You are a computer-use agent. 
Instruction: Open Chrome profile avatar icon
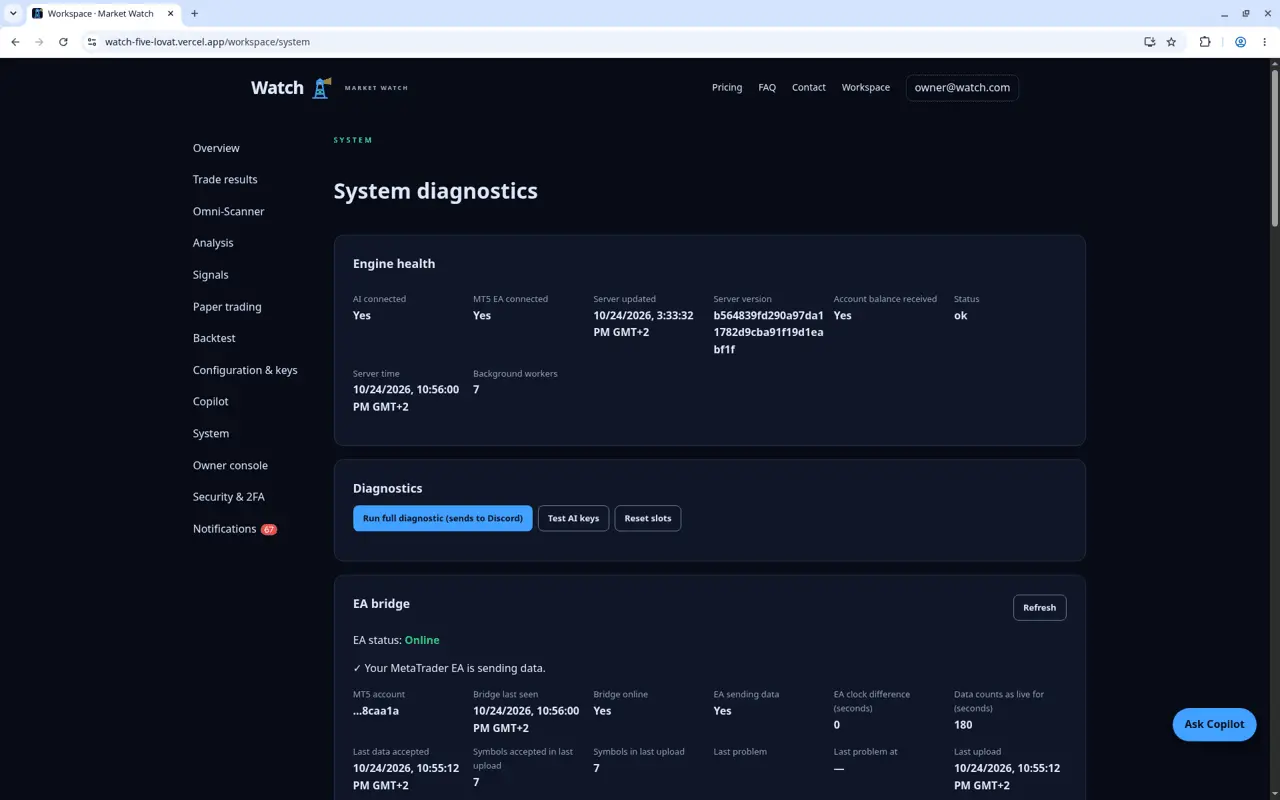(1240, 42)
